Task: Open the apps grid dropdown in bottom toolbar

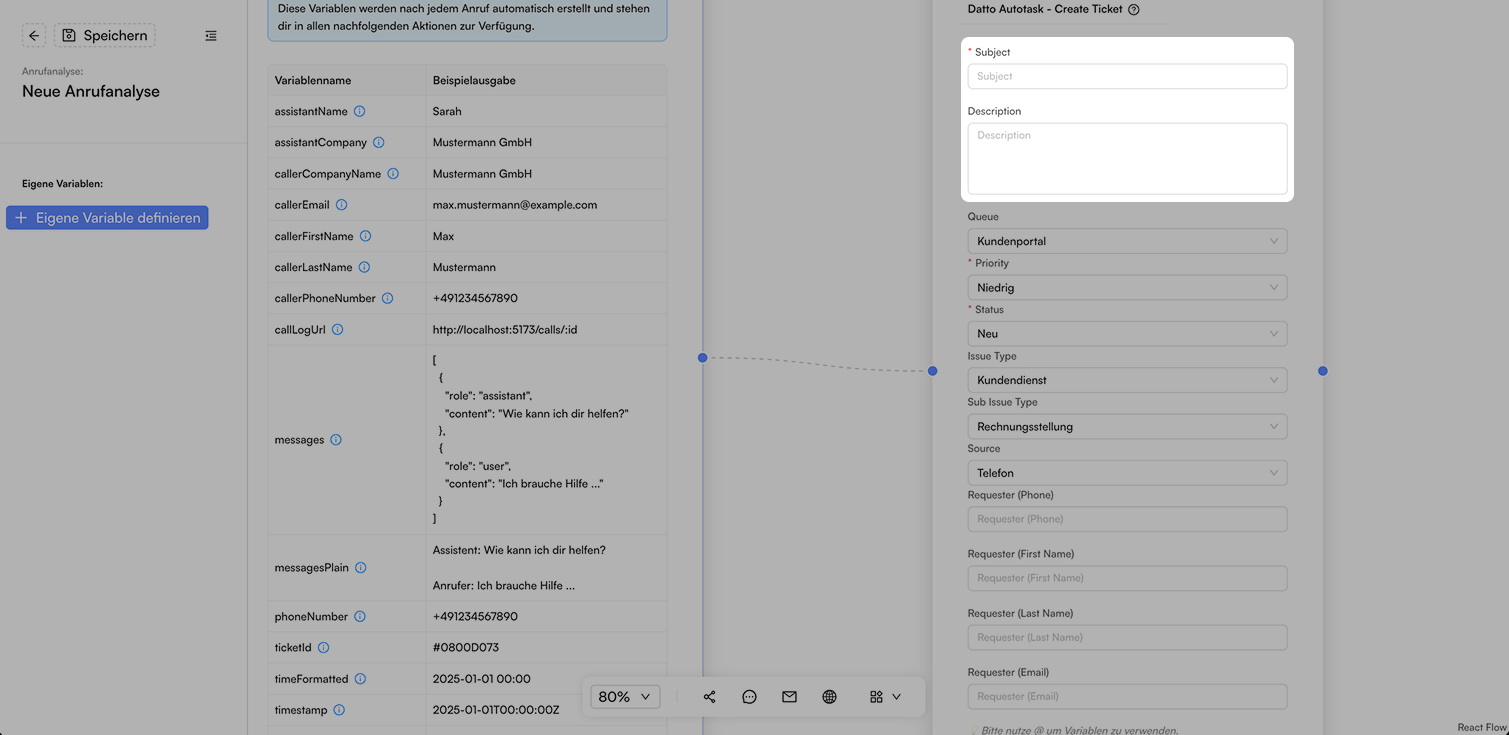Action: [x=885, y=697]
